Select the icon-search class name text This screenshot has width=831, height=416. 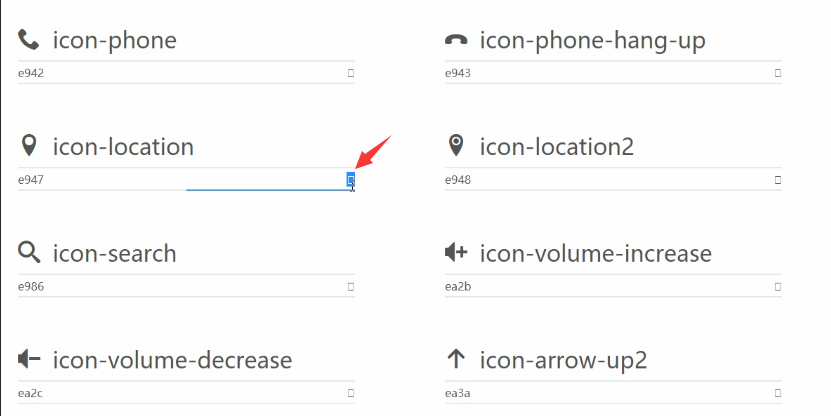pos(114,253)
